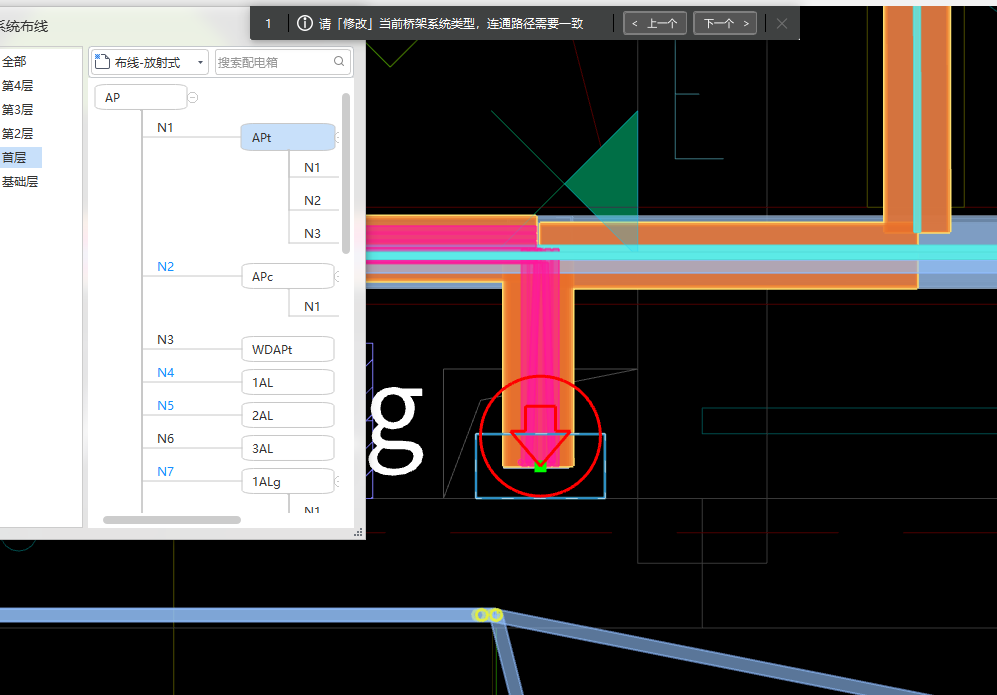This screenshot has height=695, width=997.
Task: Collapse the AP root node
Action: coord(193,97)
